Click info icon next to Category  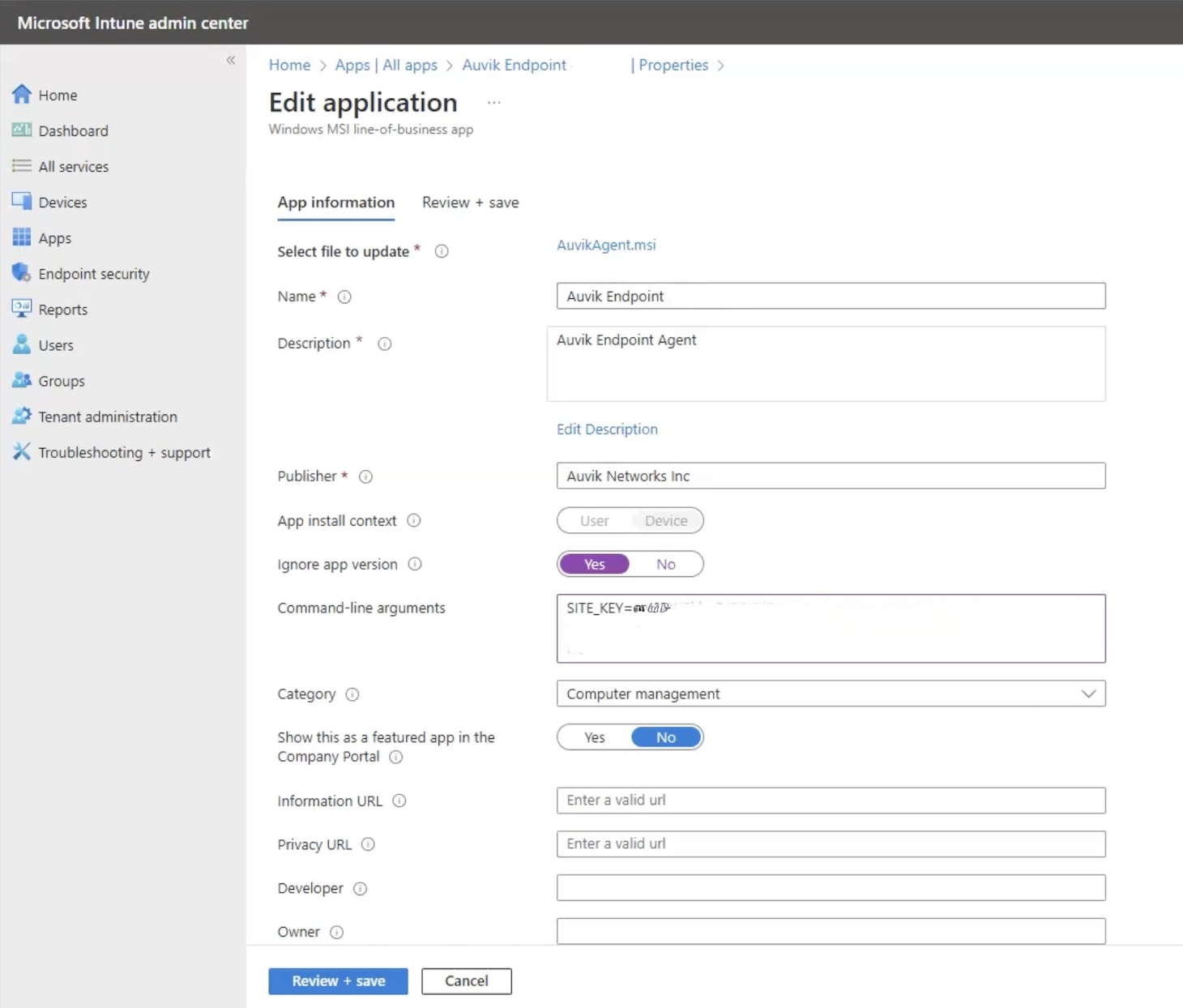(x=352, y=694)
